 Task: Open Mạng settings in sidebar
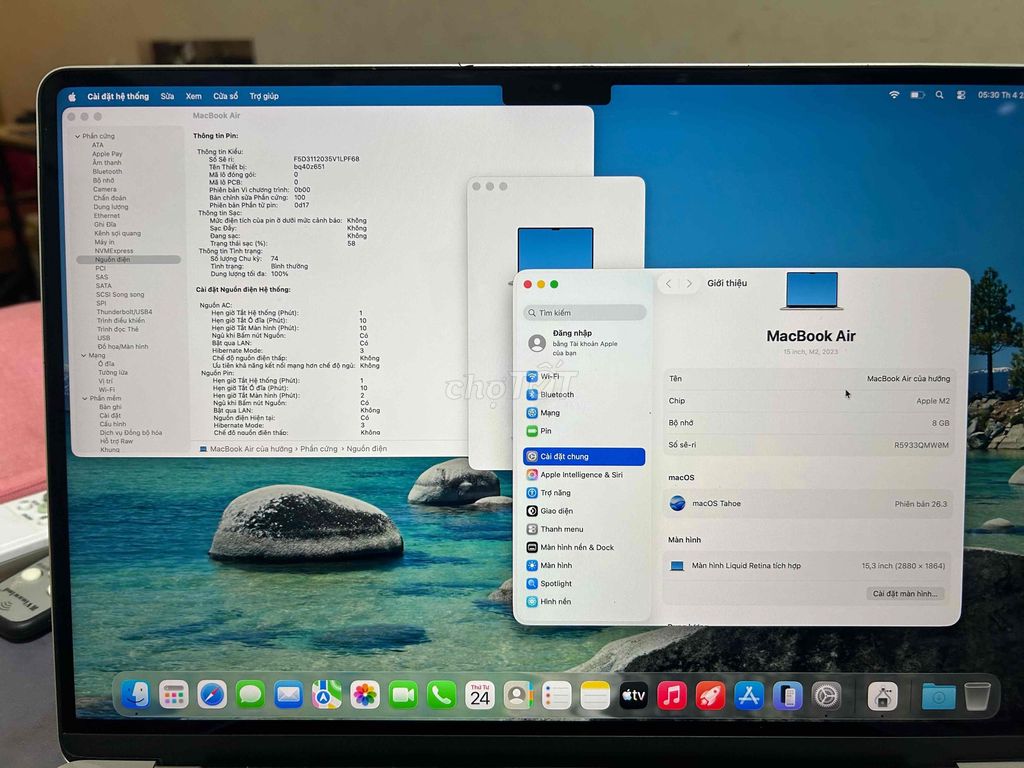pyautogui.click(x=584, y=413)
